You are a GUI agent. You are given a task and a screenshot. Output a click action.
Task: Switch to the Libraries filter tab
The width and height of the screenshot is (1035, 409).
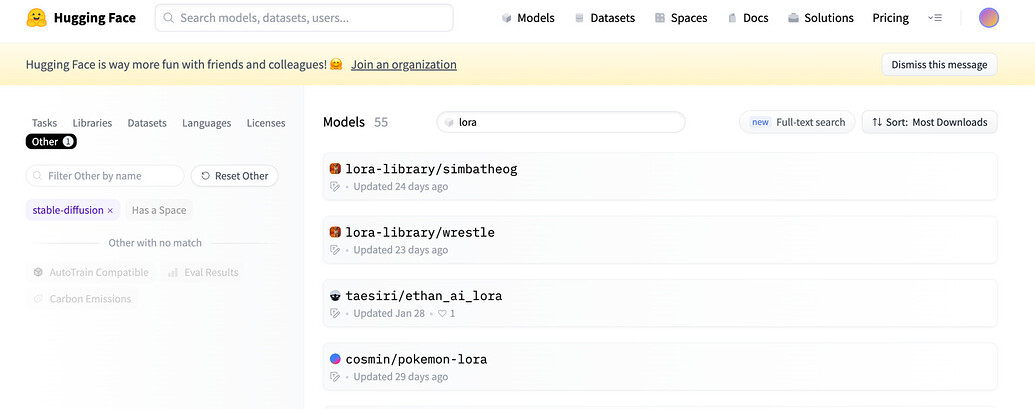(x=92, y=123)
